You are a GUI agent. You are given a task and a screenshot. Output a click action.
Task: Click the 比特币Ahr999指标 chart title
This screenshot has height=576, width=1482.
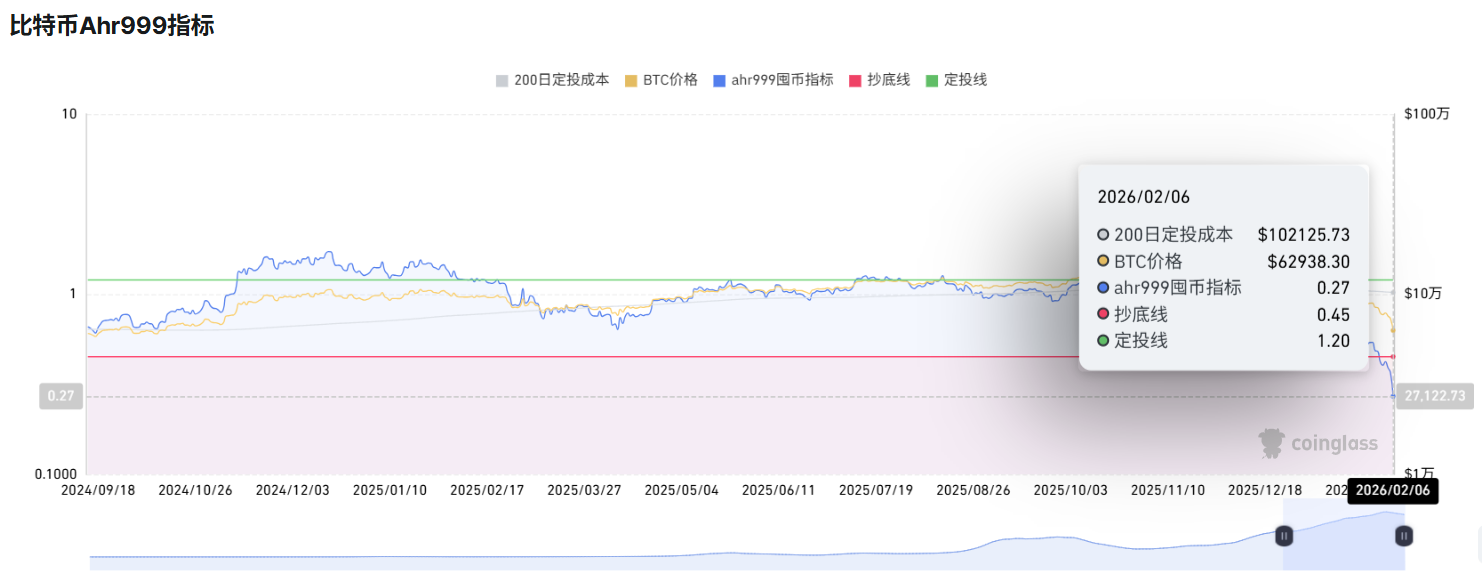[x=112, y=26]
